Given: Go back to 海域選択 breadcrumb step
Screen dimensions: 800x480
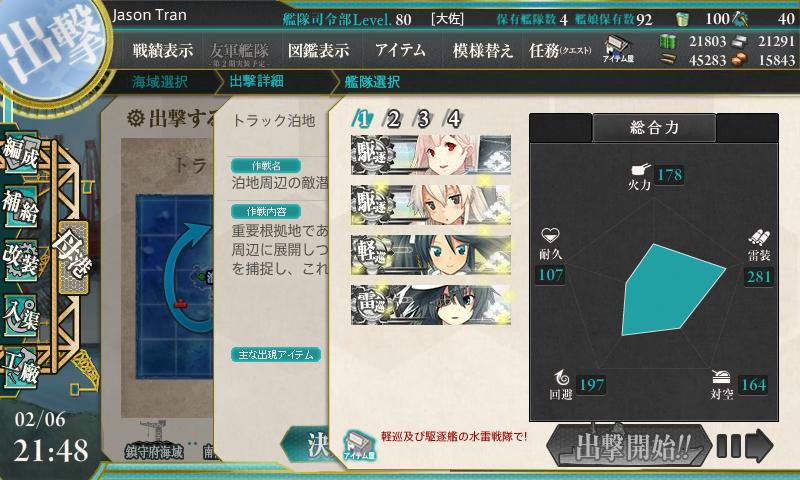Looking at the screenshot, I should pyautogui.click(x=160, y=82).
